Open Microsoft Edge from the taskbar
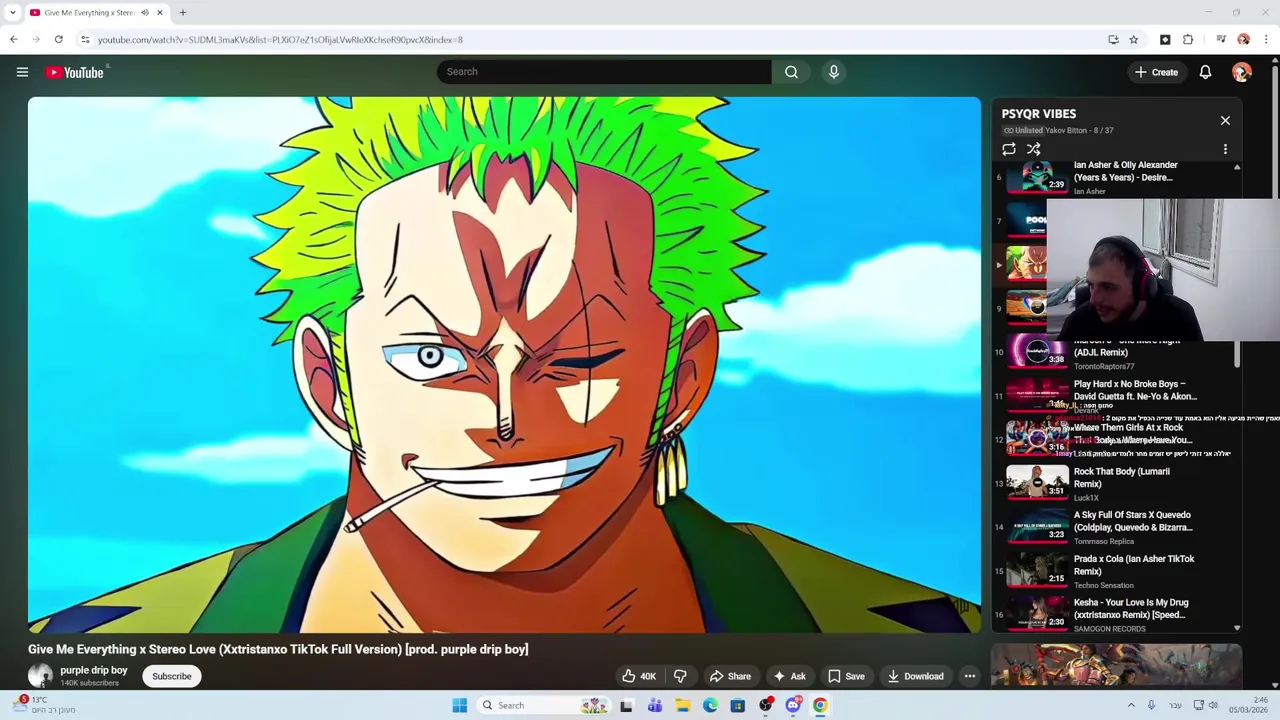 pyautogui.click(x=710, y=705)
